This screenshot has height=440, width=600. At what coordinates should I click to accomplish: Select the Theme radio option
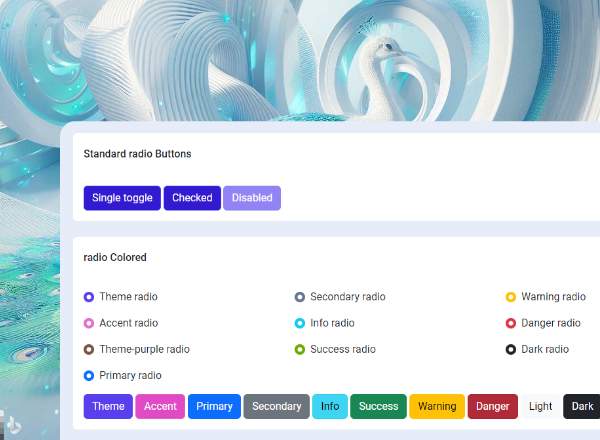(x=89, y=297)
